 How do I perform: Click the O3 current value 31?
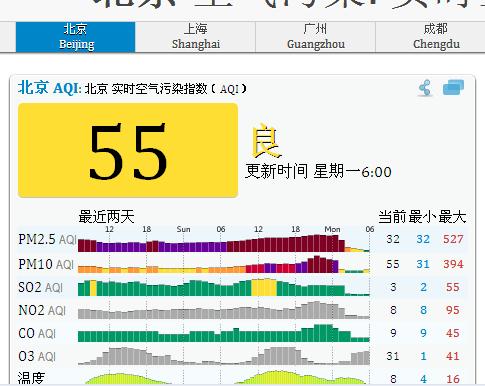coord(393,356)
